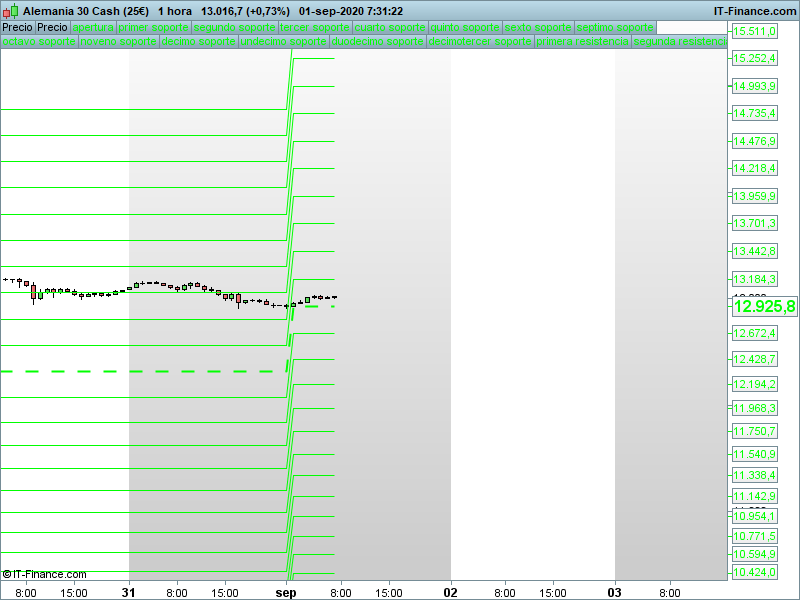Viewport: 800px width, 600px height.
Task: Click the 14.735,4 price level label
Action: click(x=755, y=113)
